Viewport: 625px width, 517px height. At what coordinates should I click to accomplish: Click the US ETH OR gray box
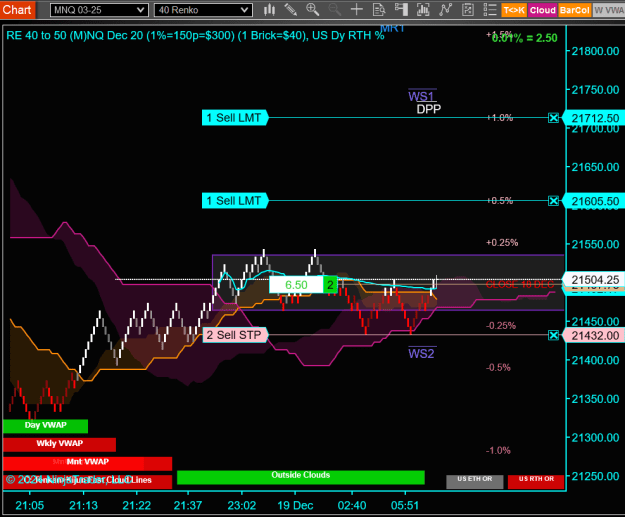(x=475, y=481)
